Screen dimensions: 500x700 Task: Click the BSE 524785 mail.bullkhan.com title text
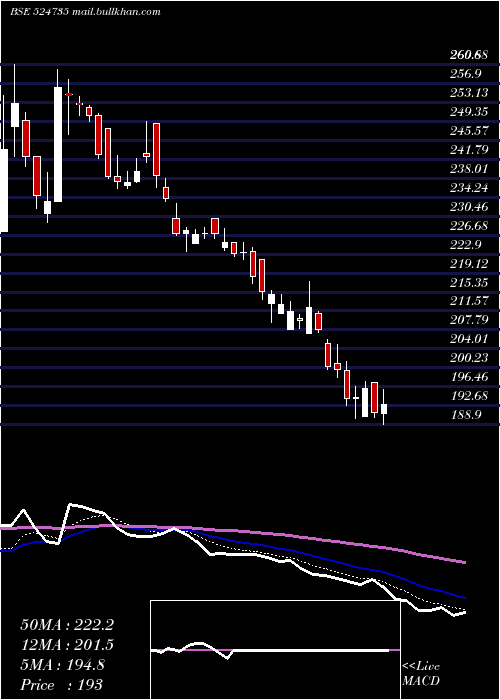pyautogui.click(x=85, y=12)
